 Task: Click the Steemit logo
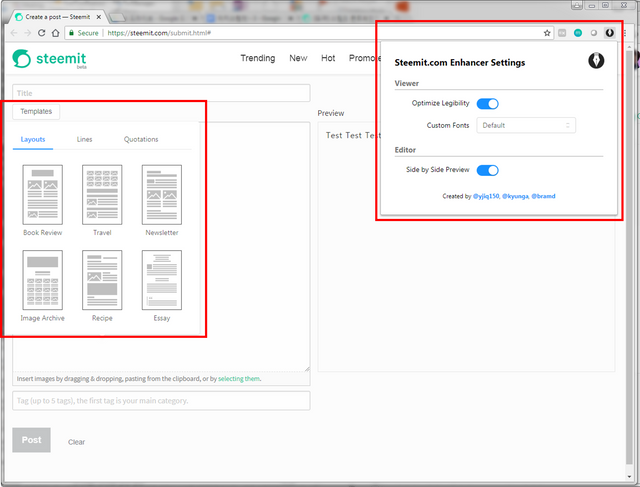[x=49, y=59]
